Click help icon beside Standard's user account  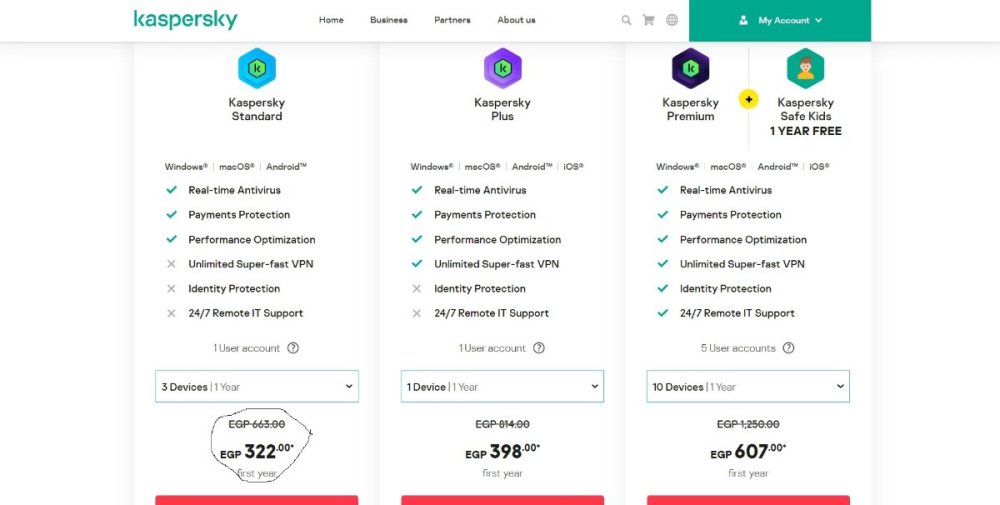click(x=293, y=348)
